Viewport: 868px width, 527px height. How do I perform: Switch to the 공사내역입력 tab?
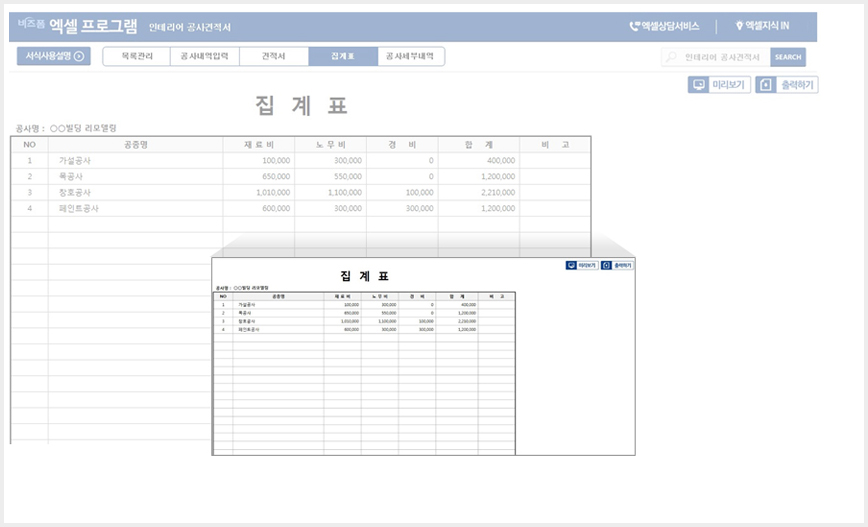pos(205,56)
